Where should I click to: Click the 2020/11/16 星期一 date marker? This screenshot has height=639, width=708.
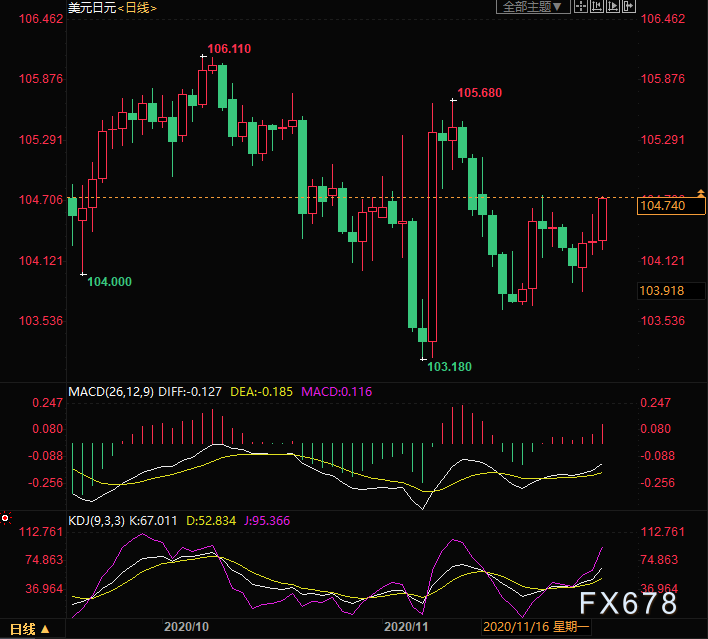(537, 627)
